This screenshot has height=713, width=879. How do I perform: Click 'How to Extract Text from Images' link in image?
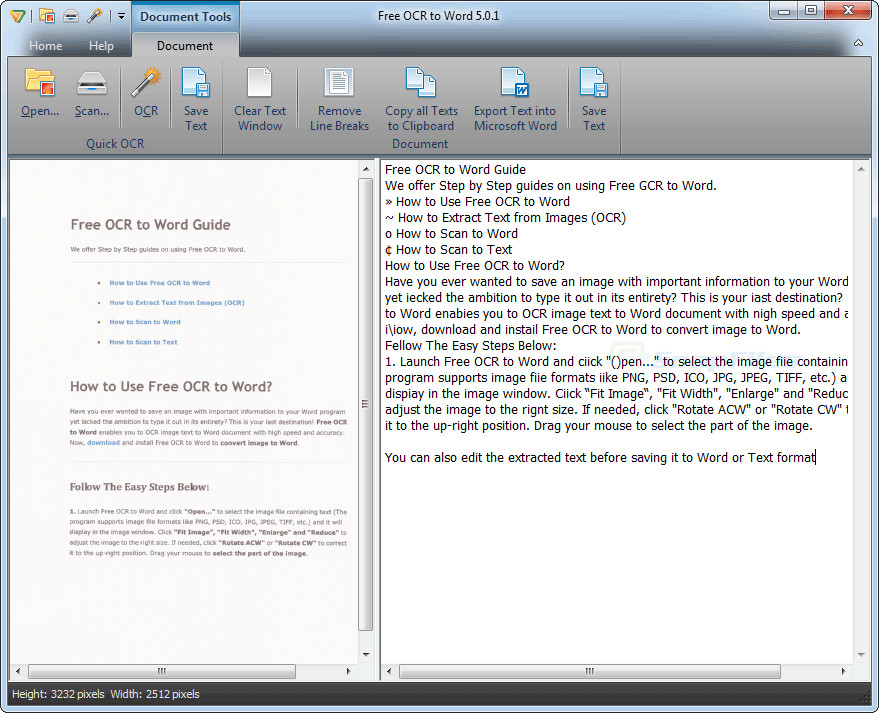pos(177,303)
